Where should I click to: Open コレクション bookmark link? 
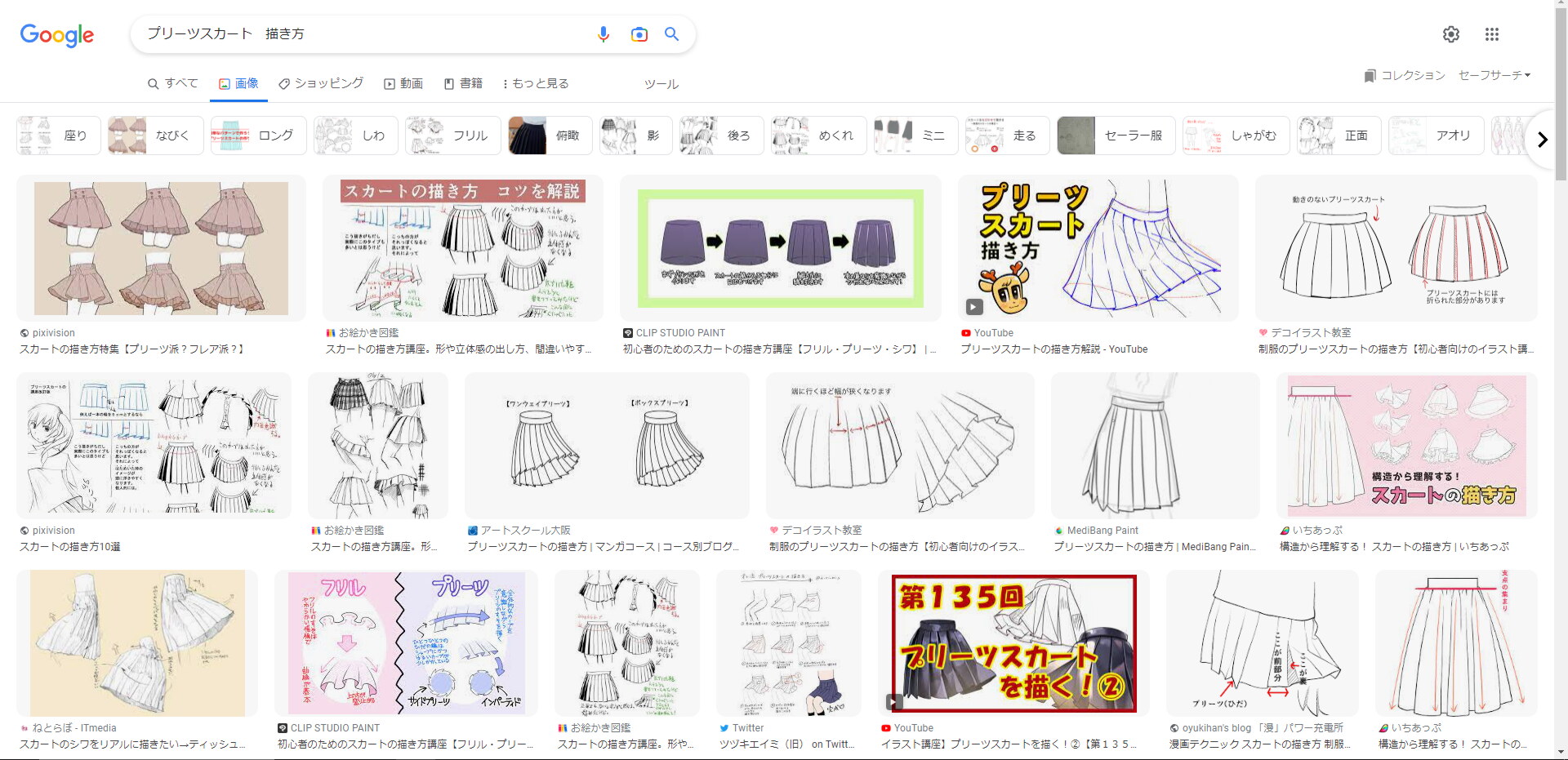point(1405,75)
